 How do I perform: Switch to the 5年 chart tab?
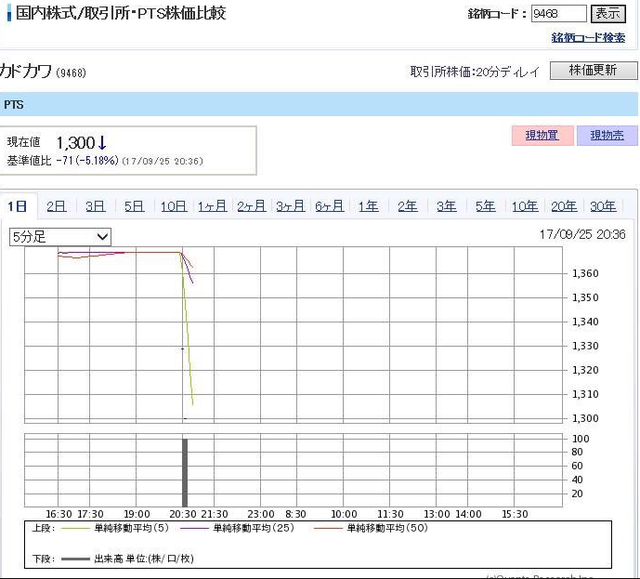pos(485,206)
